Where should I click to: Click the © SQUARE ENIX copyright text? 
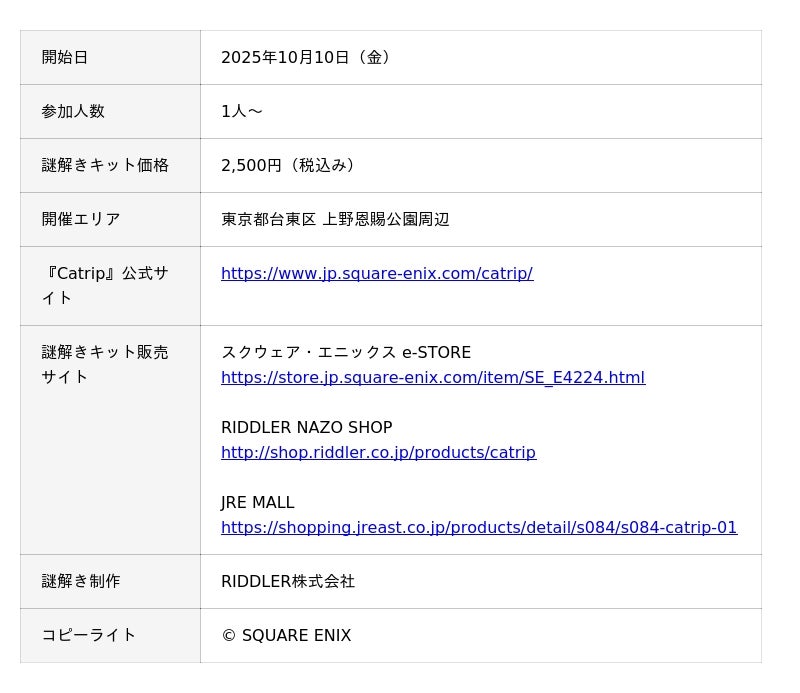tap(286, 635)
